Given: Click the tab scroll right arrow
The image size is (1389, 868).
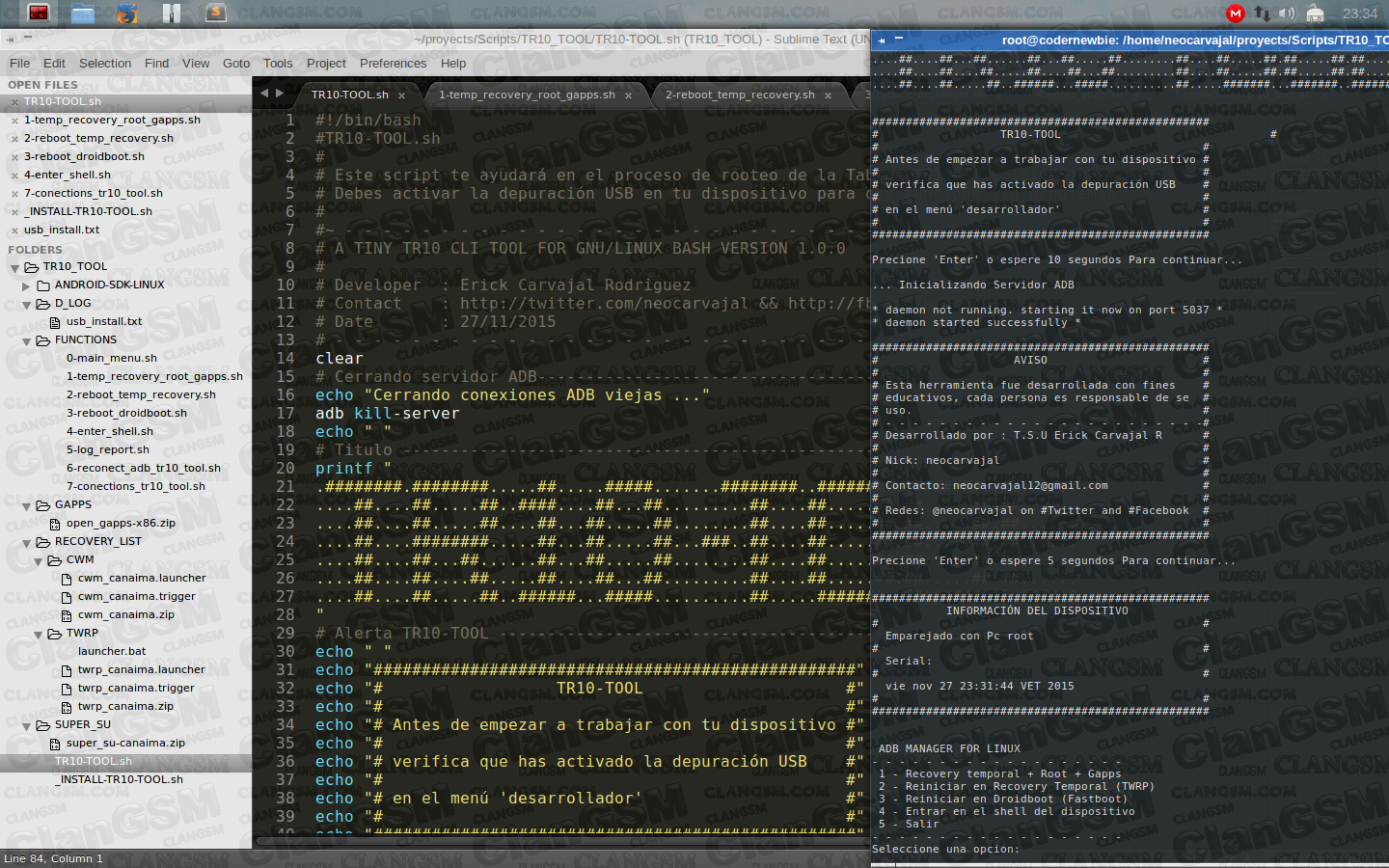Looking at the screenshot, I should [x=280, y=94].
